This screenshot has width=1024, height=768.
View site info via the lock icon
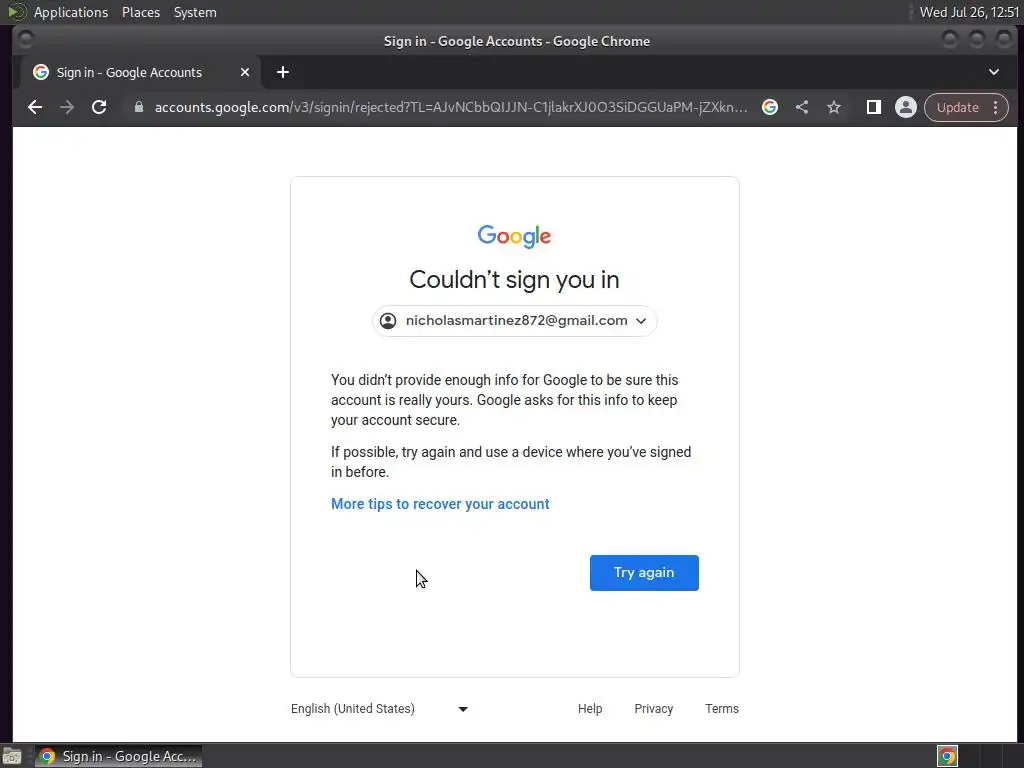(x=138, y=107)
